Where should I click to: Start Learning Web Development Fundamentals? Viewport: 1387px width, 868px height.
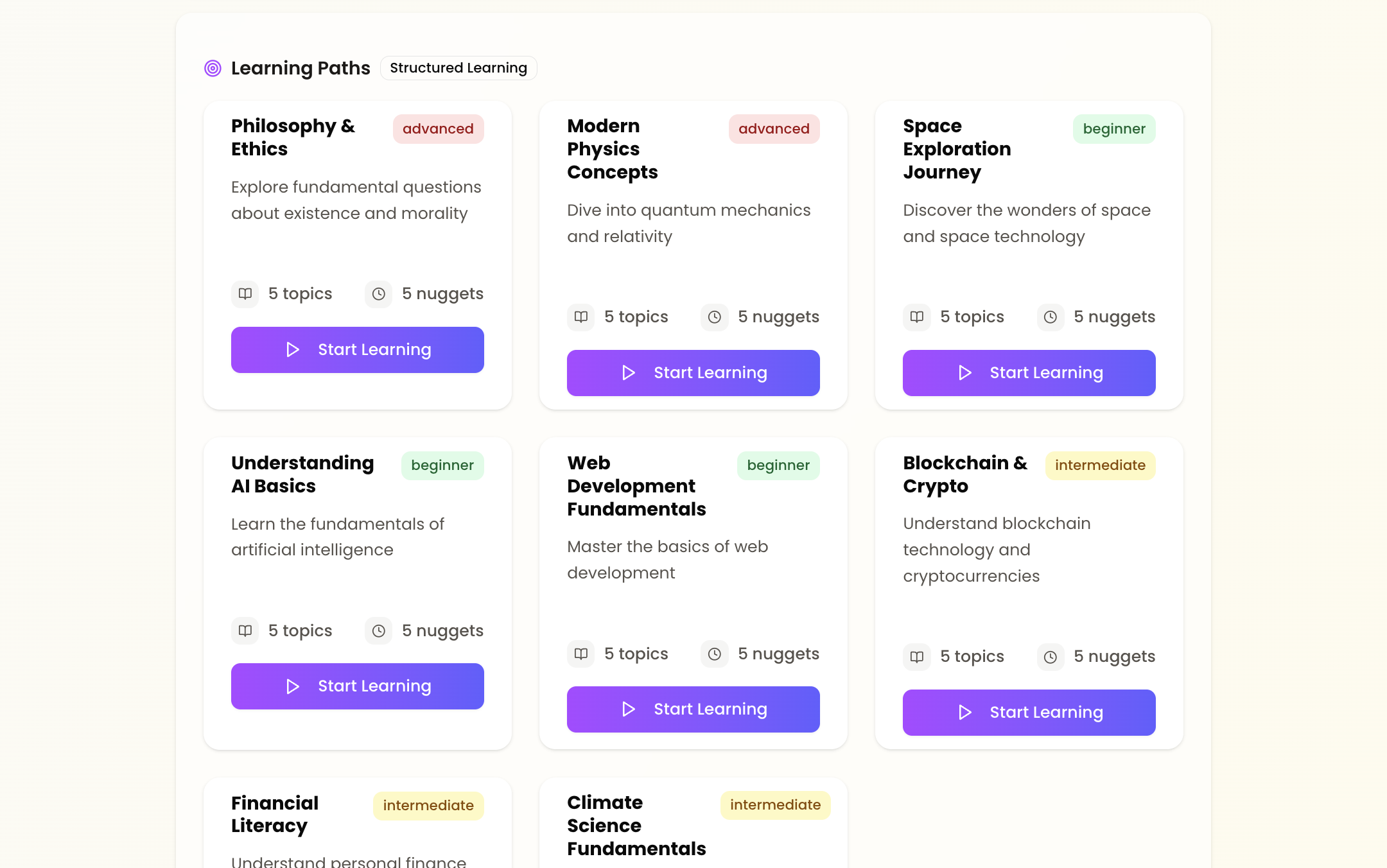[693, 709]
